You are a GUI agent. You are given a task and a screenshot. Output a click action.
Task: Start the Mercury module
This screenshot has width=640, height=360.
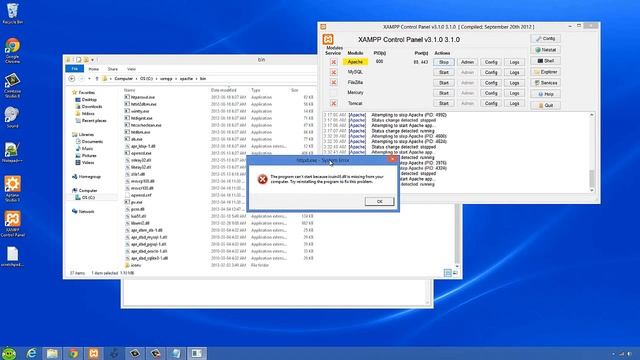tap(444, 93)
